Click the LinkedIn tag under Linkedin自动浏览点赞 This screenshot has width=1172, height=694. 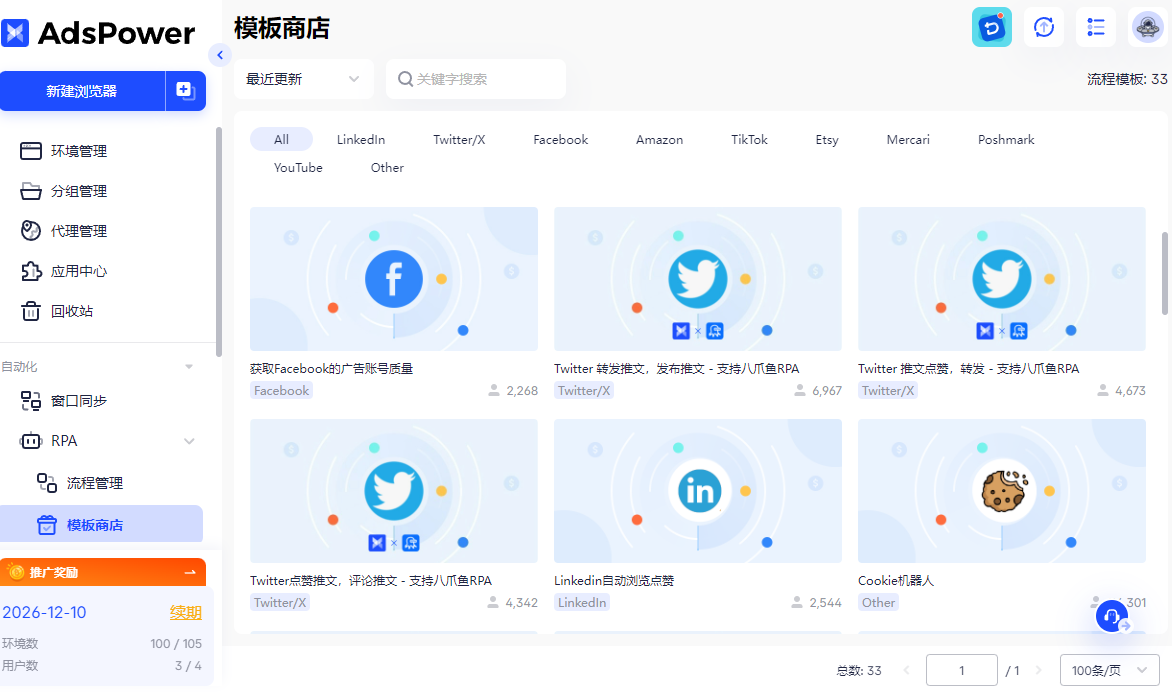click(582, 603)
